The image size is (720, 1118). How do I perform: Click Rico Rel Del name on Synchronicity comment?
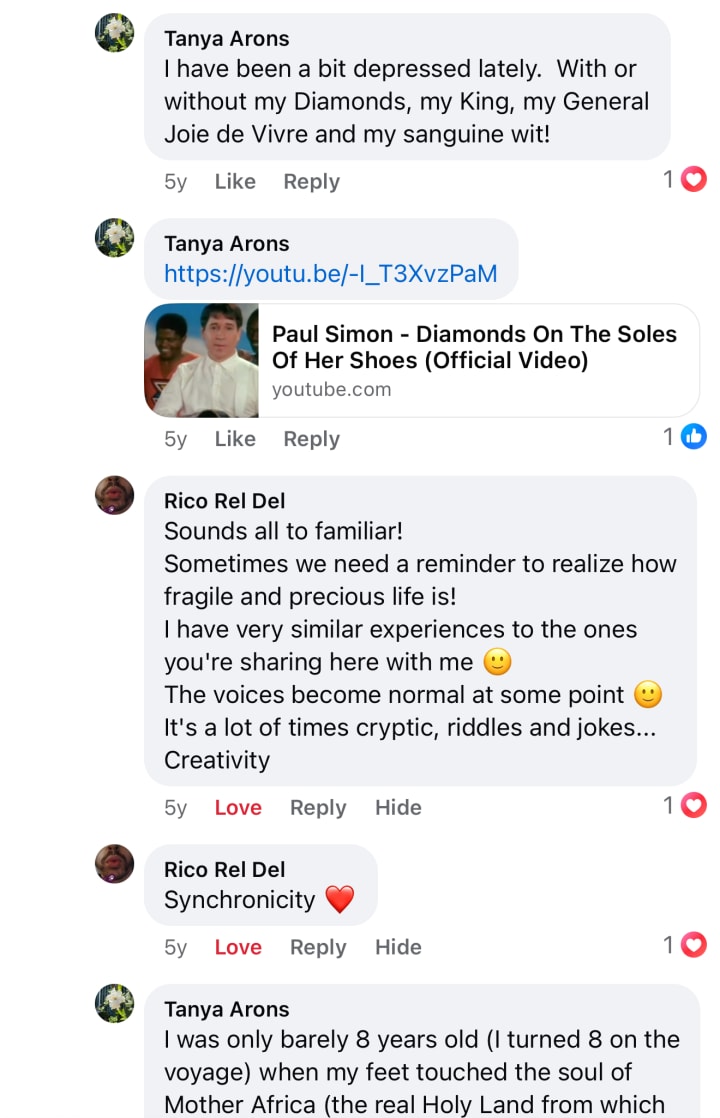[224, 869]
